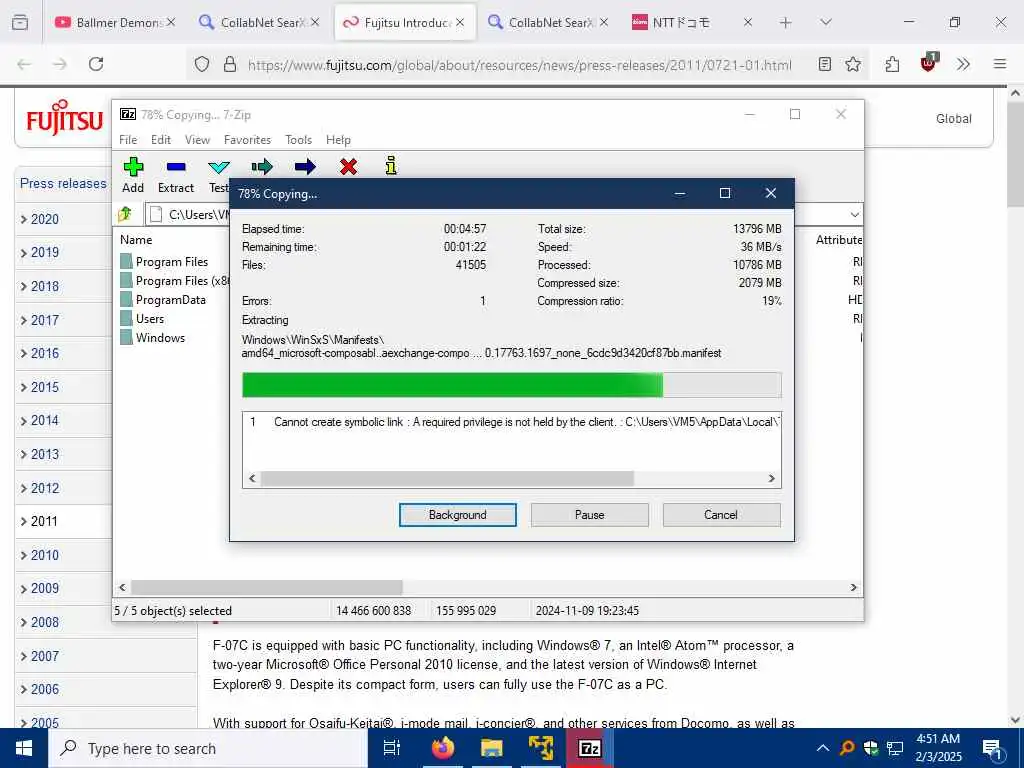Click the Info icon in 7-Zip toolbar
The height and width of the screenshot is (768, 1024).
(x=391, y=166)
